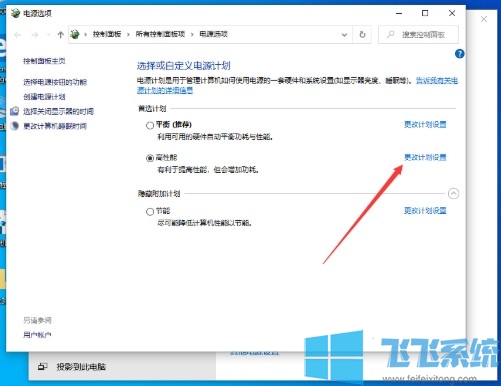
Task: Close the 电源选项 window
Action: coord(452,13)
